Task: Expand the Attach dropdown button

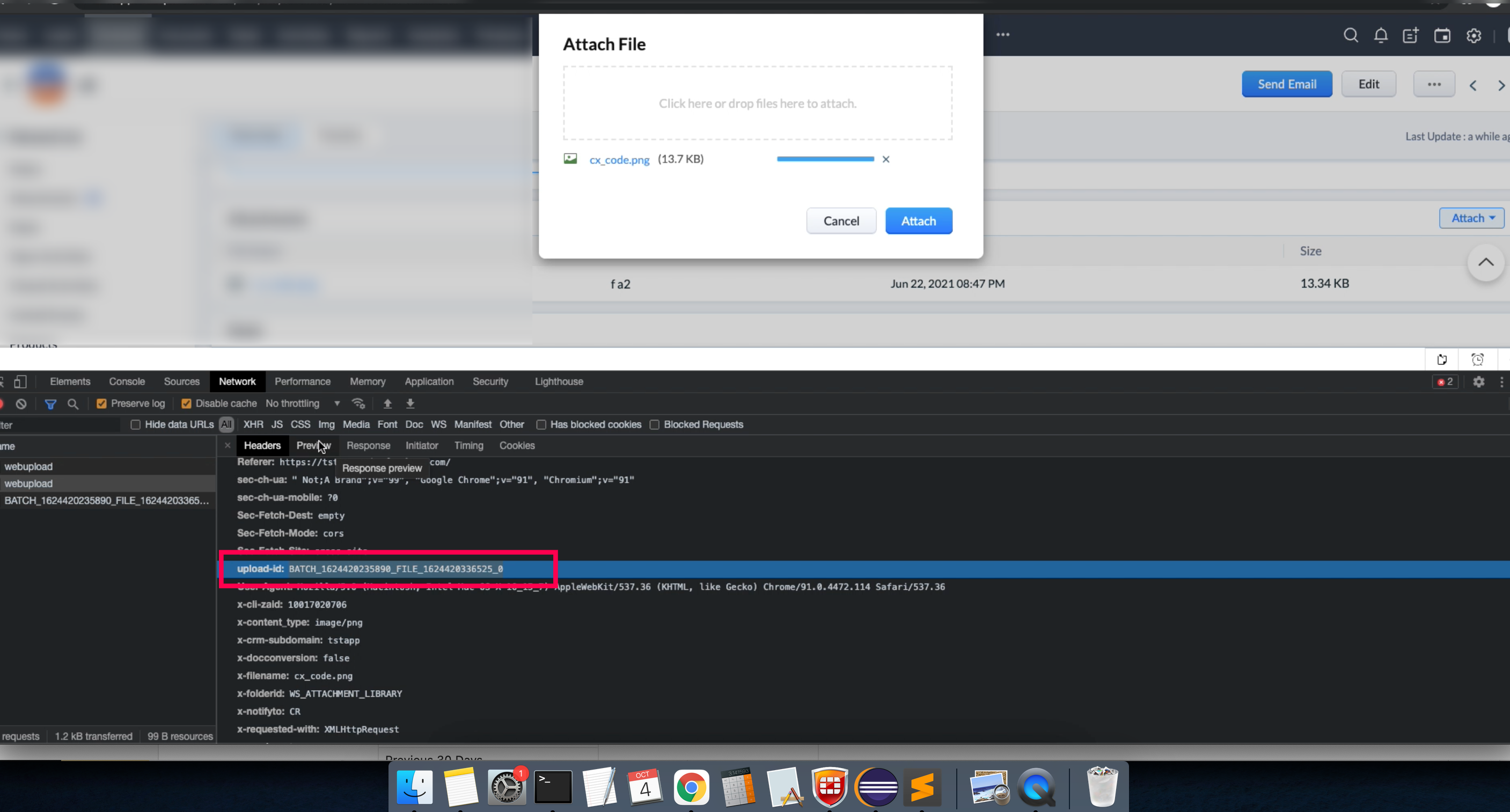Action: click(x=1472, y=218)
